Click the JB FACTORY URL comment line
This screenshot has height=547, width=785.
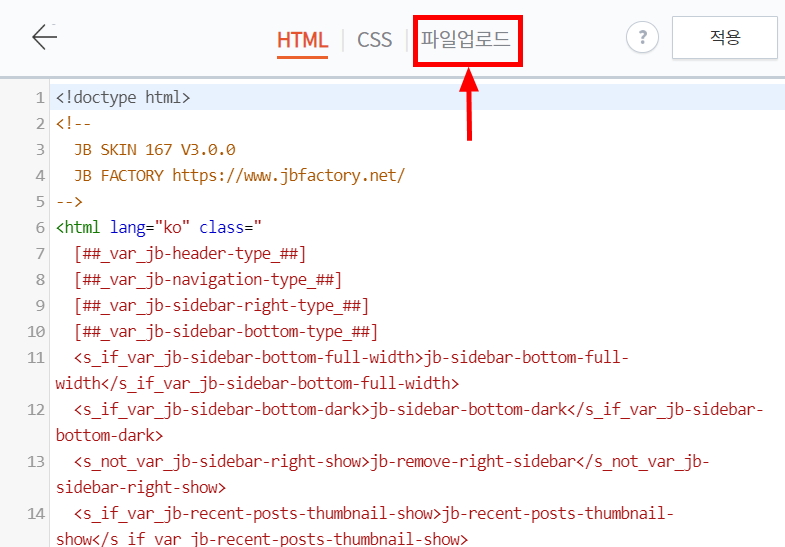coord(239,176)
